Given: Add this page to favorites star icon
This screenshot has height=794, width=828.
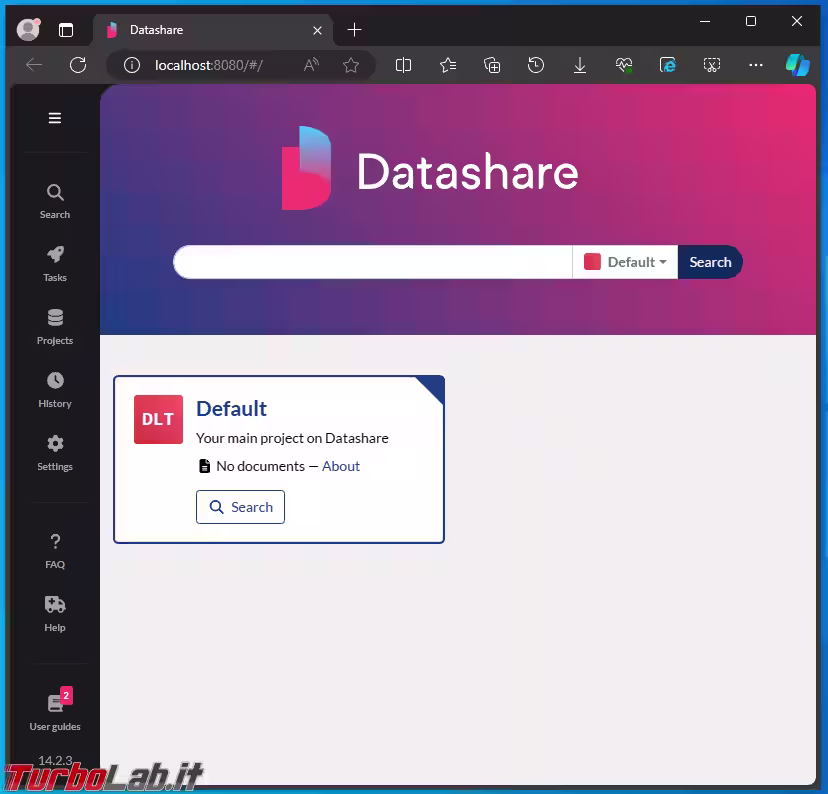Looking at the screenshot, I should (351, 65).
